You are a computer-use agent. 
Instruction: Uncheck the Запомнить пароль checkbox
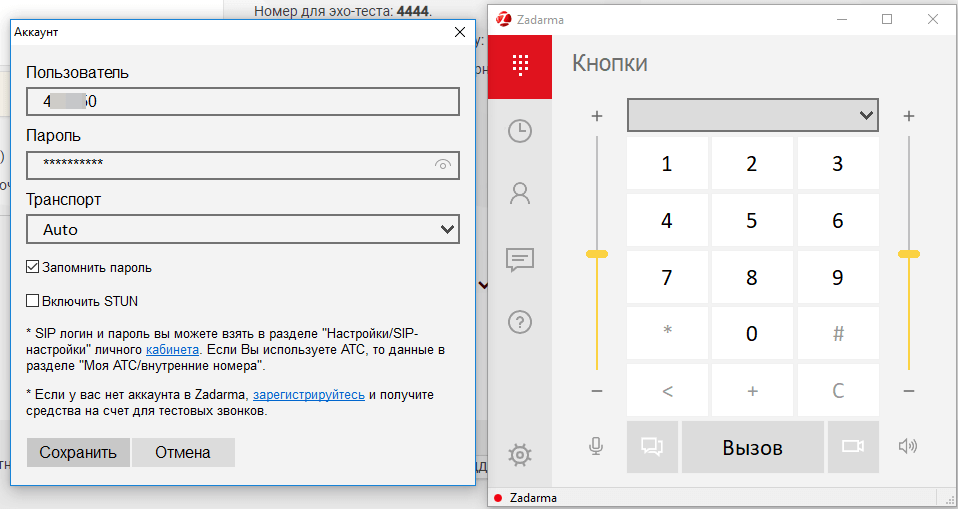coord(33,268)
